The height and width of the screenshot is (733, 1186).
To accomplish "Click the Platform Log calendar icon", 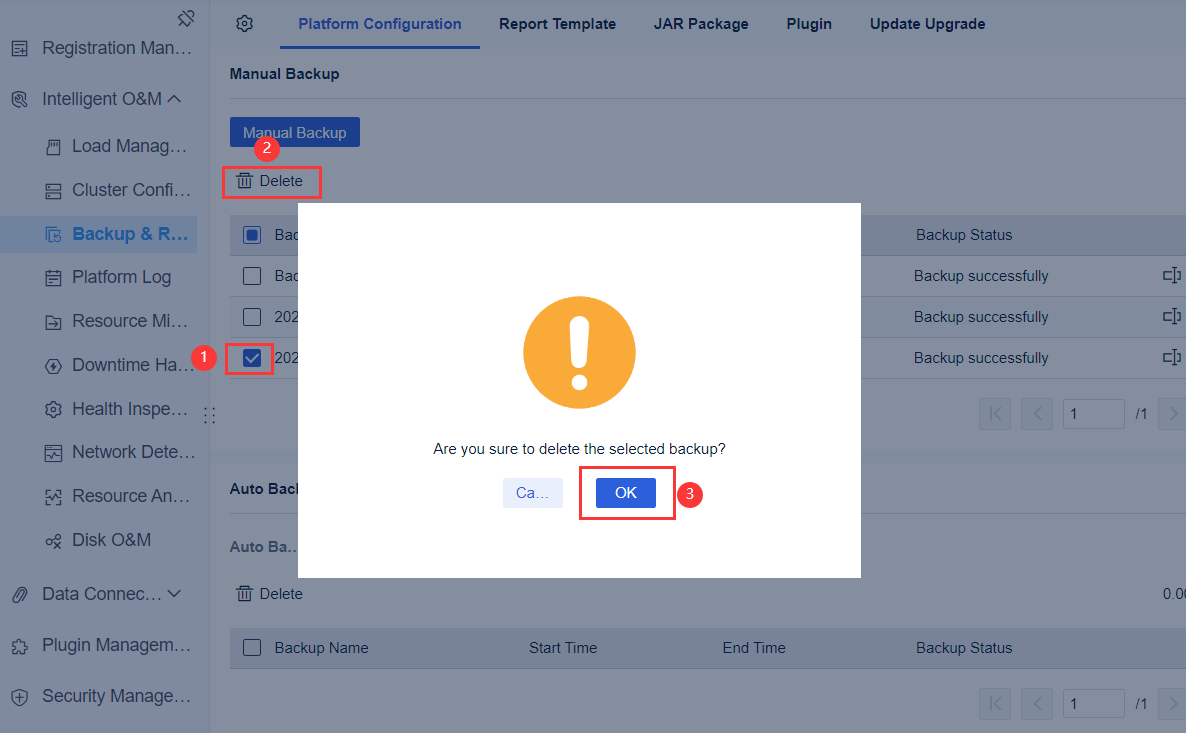I will coord(53,278).
